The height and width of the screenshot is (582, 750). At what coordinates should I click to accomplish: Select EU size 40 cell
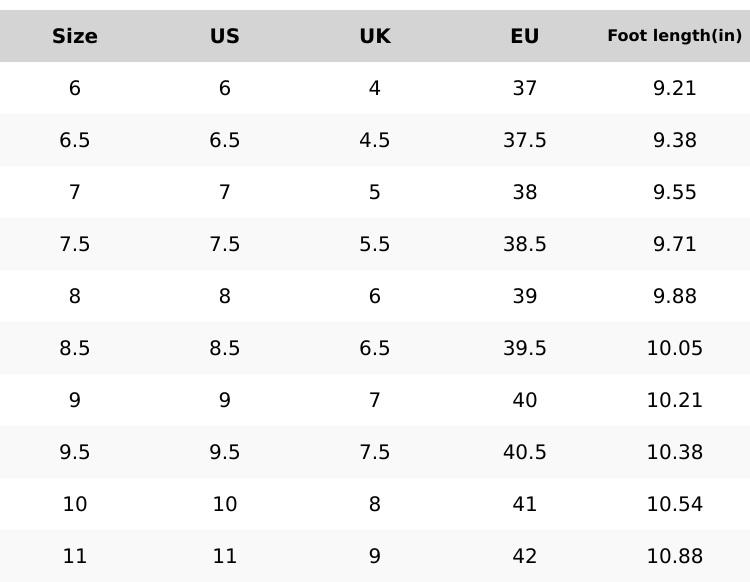[525, 400]
